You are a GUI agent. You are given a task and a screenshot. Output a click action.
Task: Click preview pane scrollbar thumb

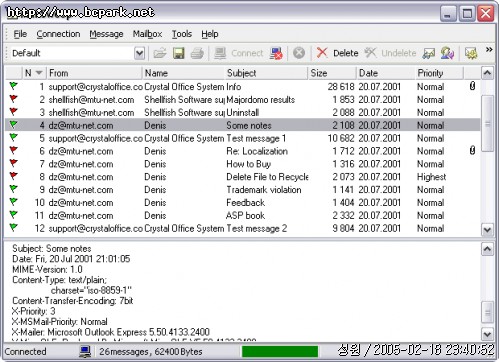click(x=487, y=313)
